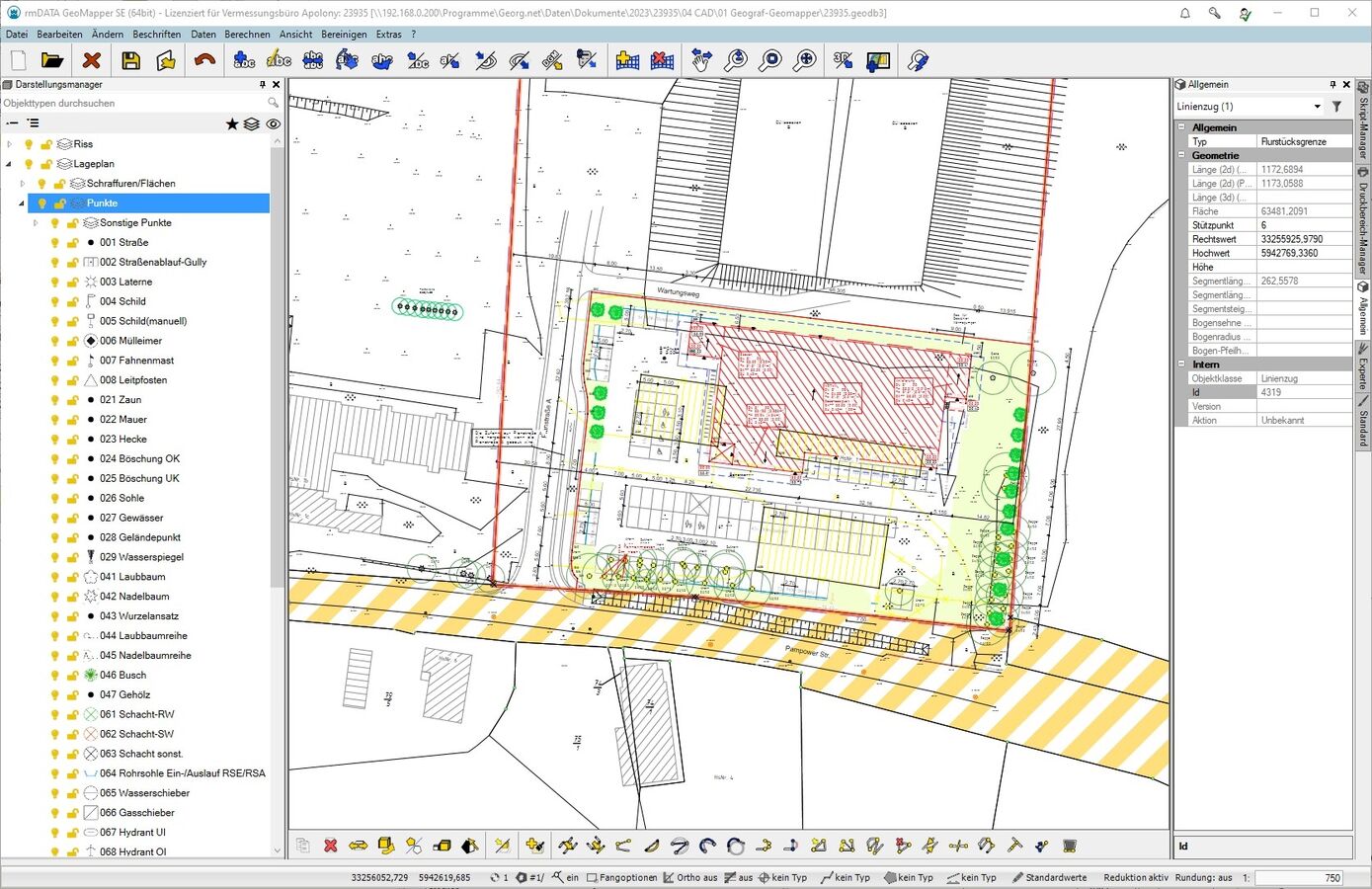Screen dimensions: 1372x889
Task: Click Fangoptionen in the status bar
Action: tap(621, 877)
